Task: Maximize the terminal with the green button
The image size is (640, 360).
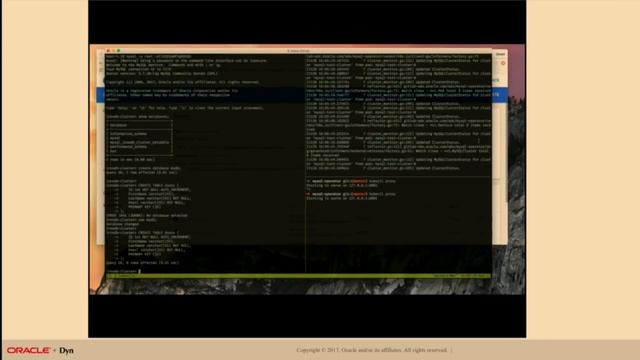Action: (119, 51)
